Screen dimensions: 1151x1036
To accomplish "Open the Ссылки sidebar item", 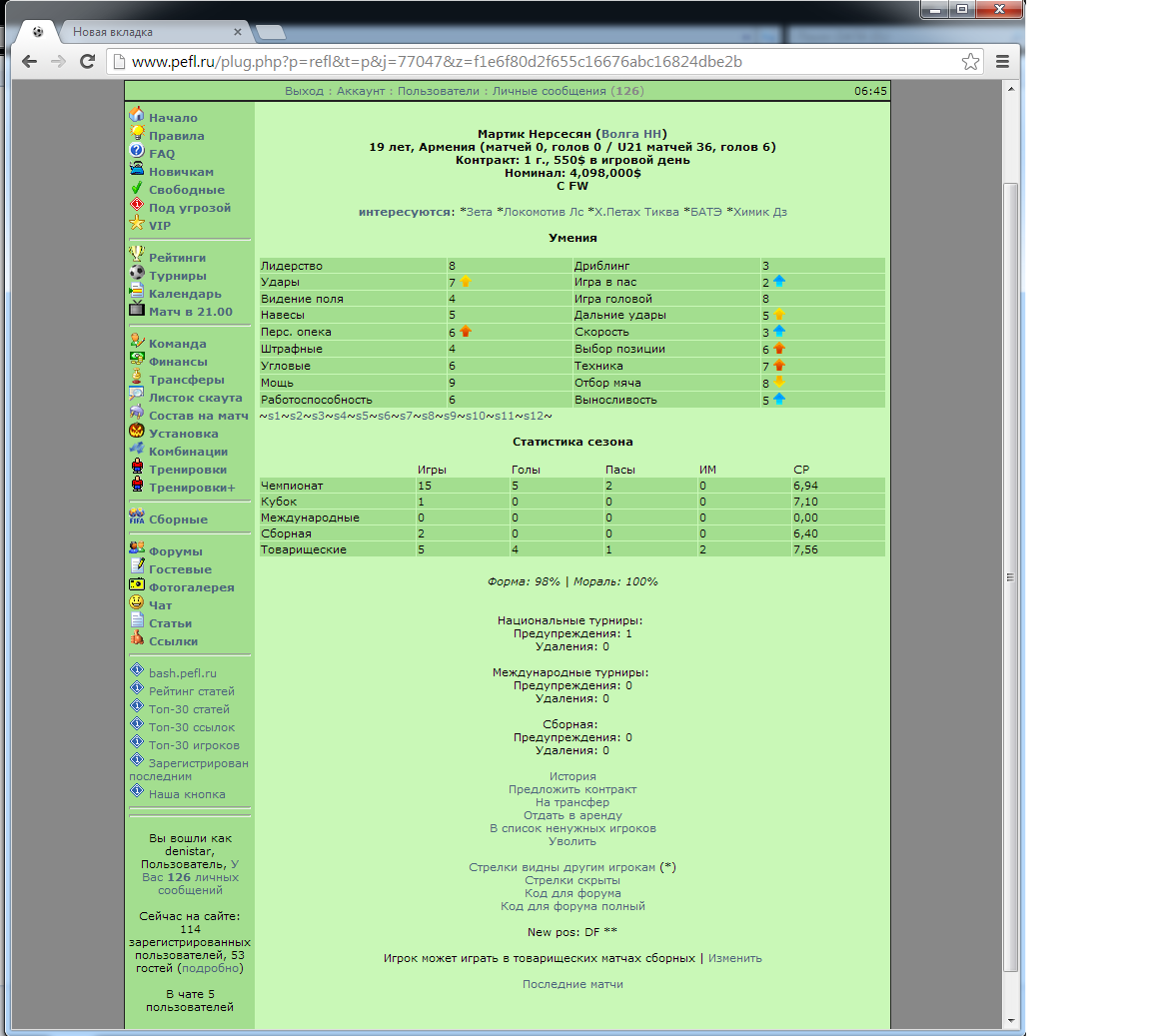I will 173,641.
